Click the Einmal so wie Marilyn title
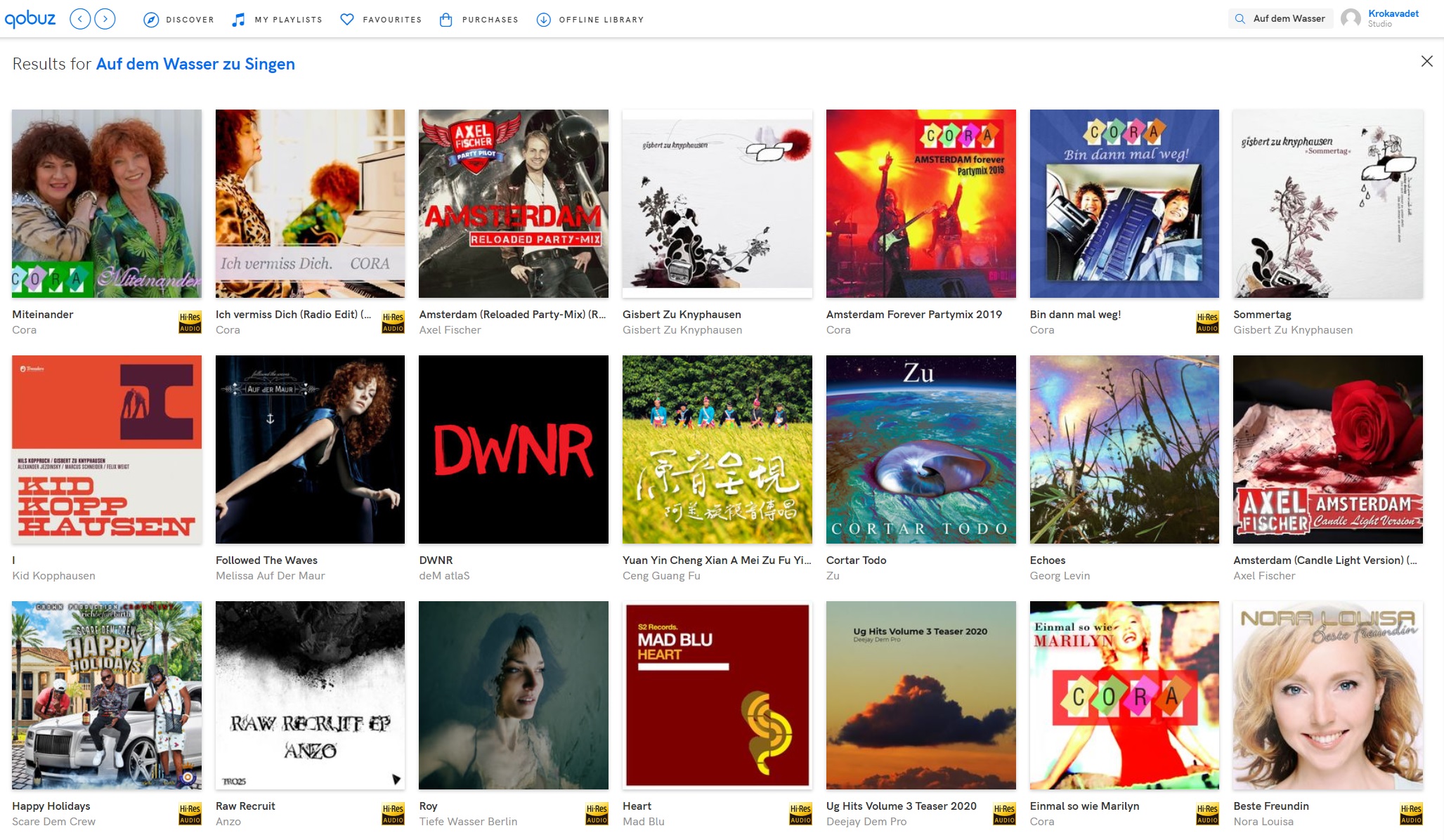This screenshot has width=1444, height=840. coord(1084,806)
